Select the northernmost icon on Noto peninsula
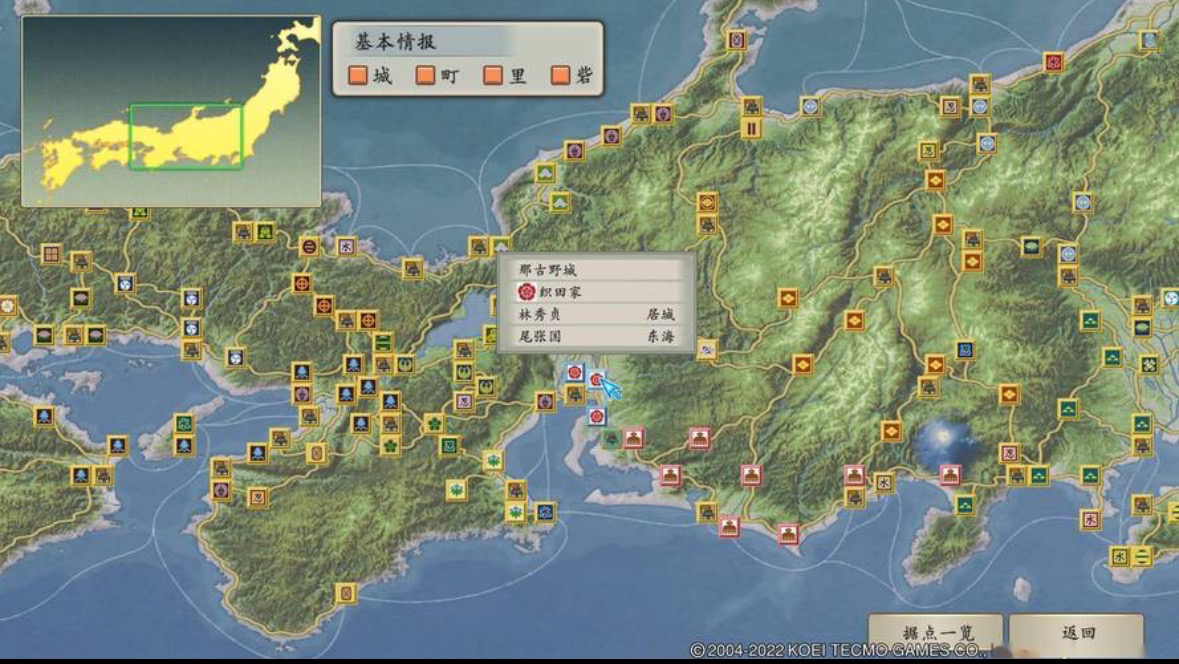1179x664 pixels. (737, 41)
